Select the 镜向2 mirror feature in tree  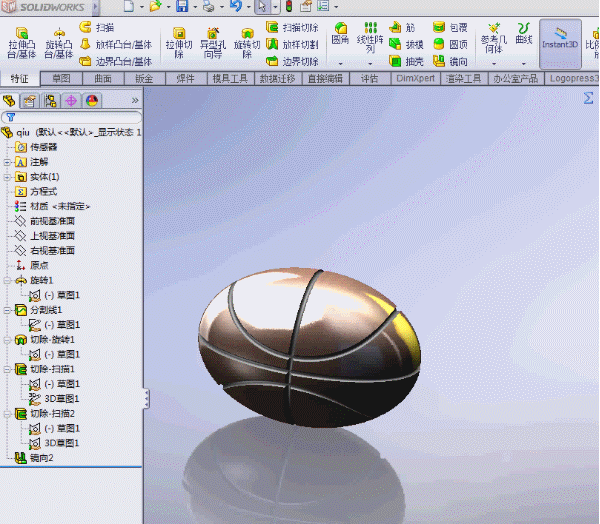pos(34,458)
